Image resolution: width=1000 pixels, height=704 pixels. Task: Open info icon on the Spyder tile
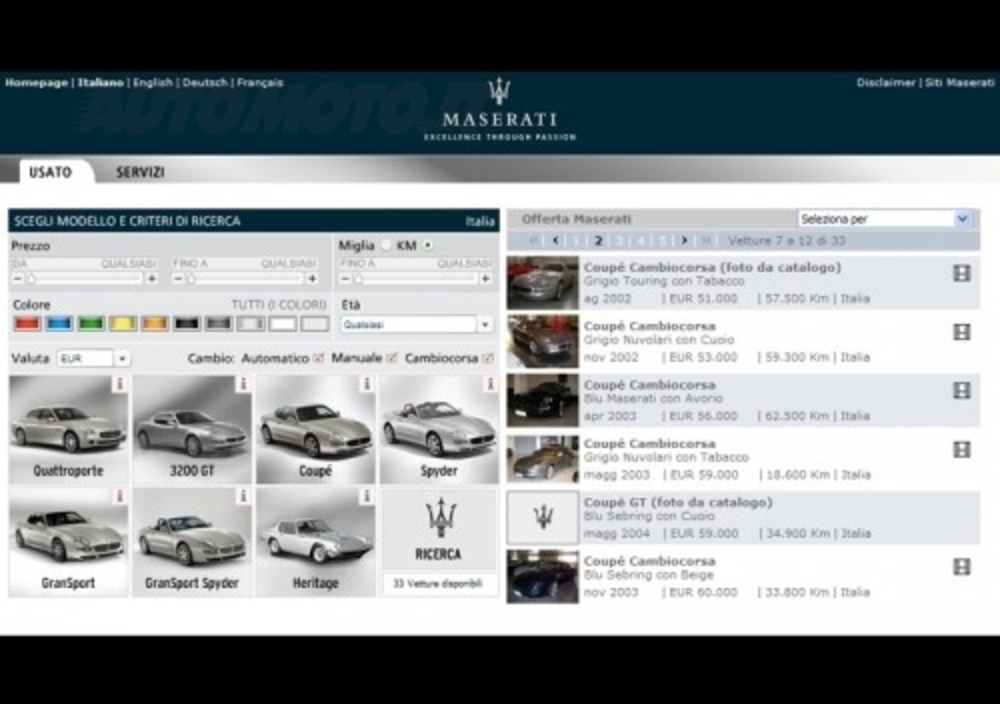[x=490, y=384]
